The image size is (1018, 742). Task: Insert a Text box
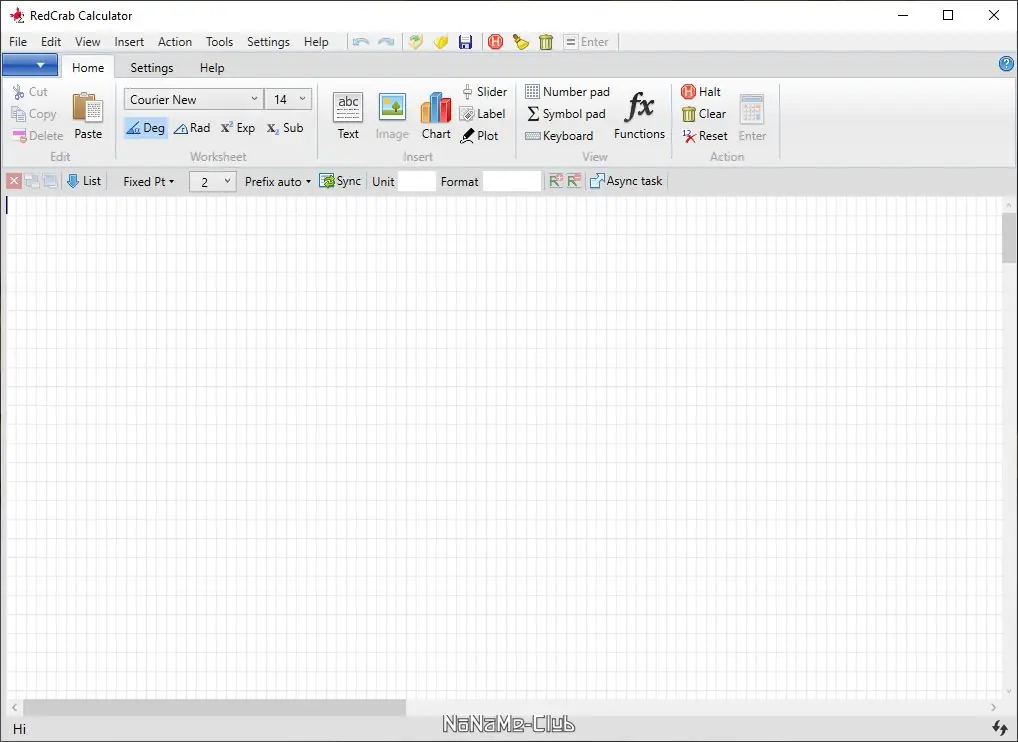pyautogui.click(x=348, y=116)
